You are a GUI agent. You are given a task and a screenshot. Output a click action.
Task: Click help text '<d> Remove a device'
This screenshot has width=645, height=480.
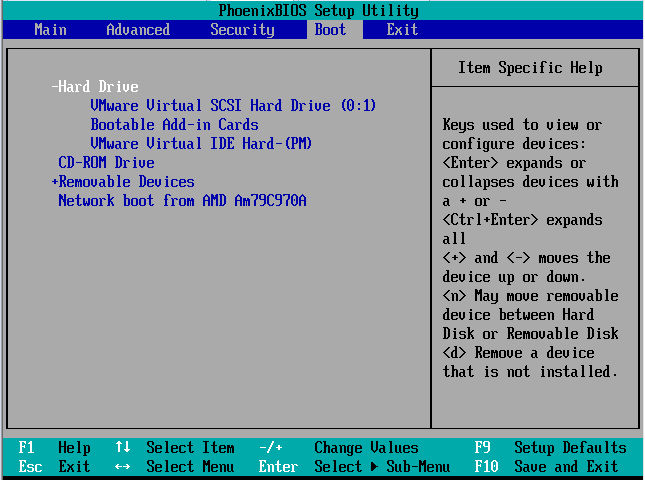tap(518, 352)
